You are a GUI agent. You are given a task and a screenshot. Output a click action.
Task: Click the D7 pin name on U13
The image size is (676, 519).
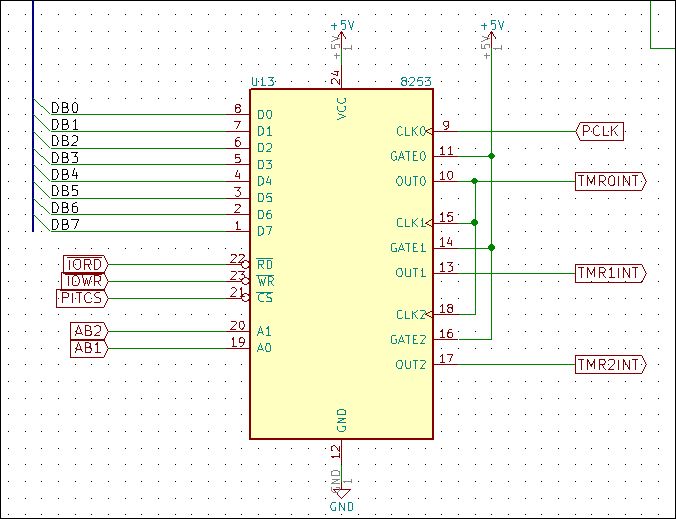coord(265,231)
